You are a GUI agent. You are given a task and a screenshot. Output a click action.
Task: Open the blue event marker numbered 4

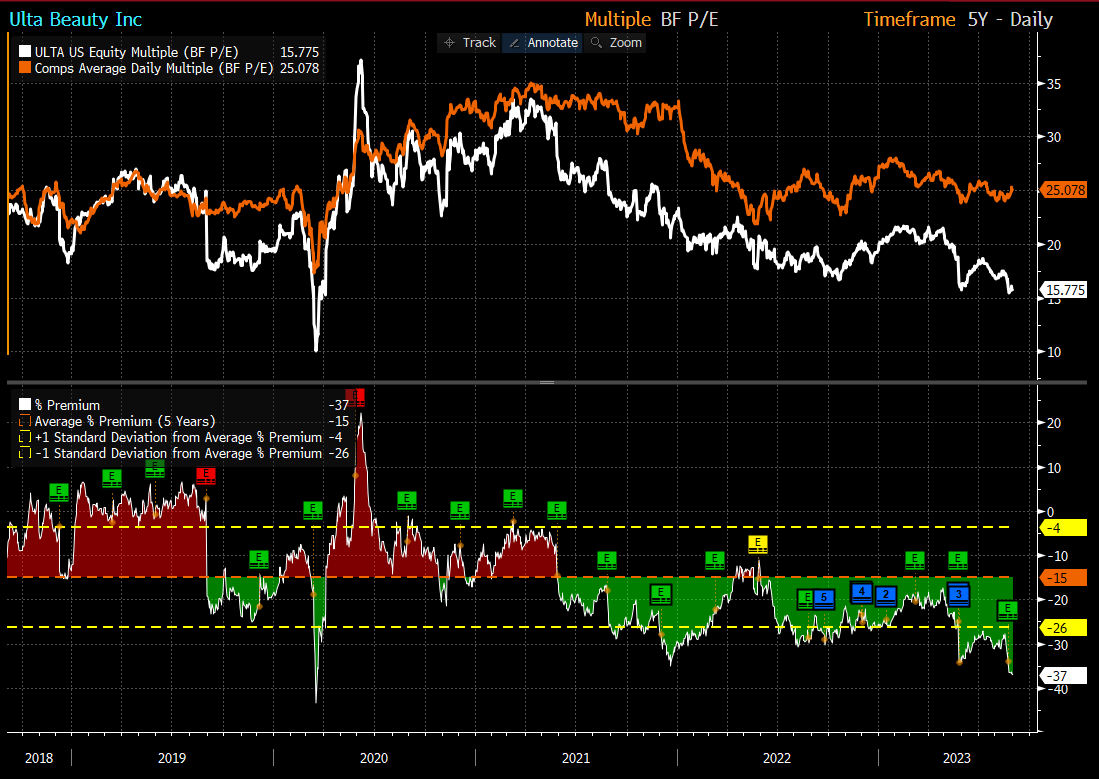point(862,592)
